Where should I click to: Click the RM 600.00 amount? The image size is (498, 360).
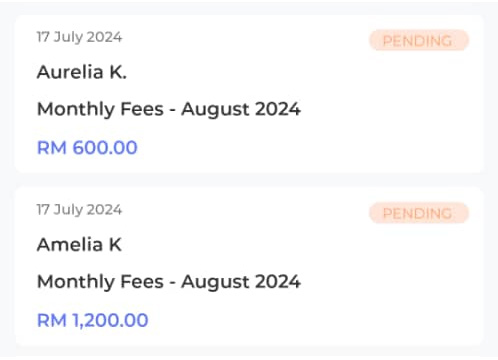click(x=87, y=147)
